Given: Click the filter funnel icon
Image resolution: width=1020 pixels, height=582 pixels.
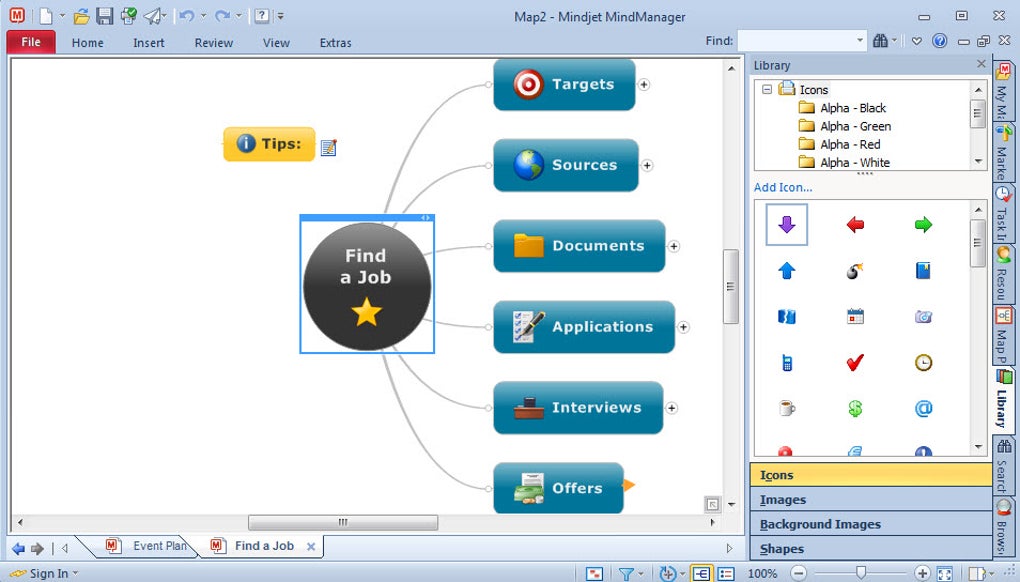Looking at the screenshot, I should (626, 574).
